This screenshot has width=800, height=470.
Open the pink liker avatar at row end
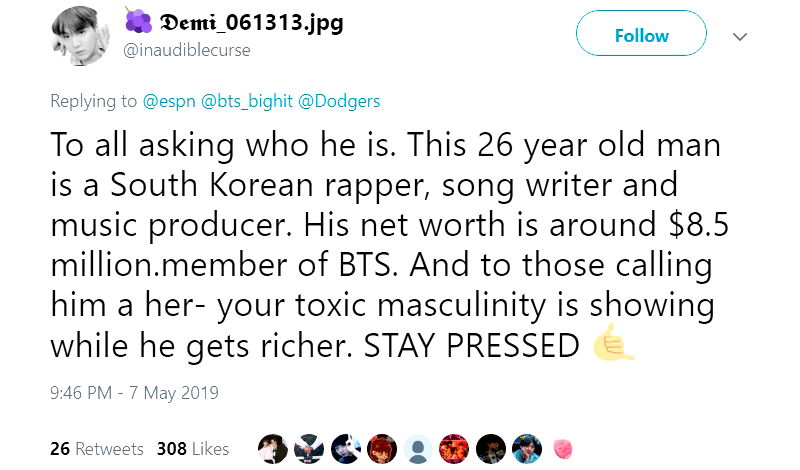click(562, 447)
